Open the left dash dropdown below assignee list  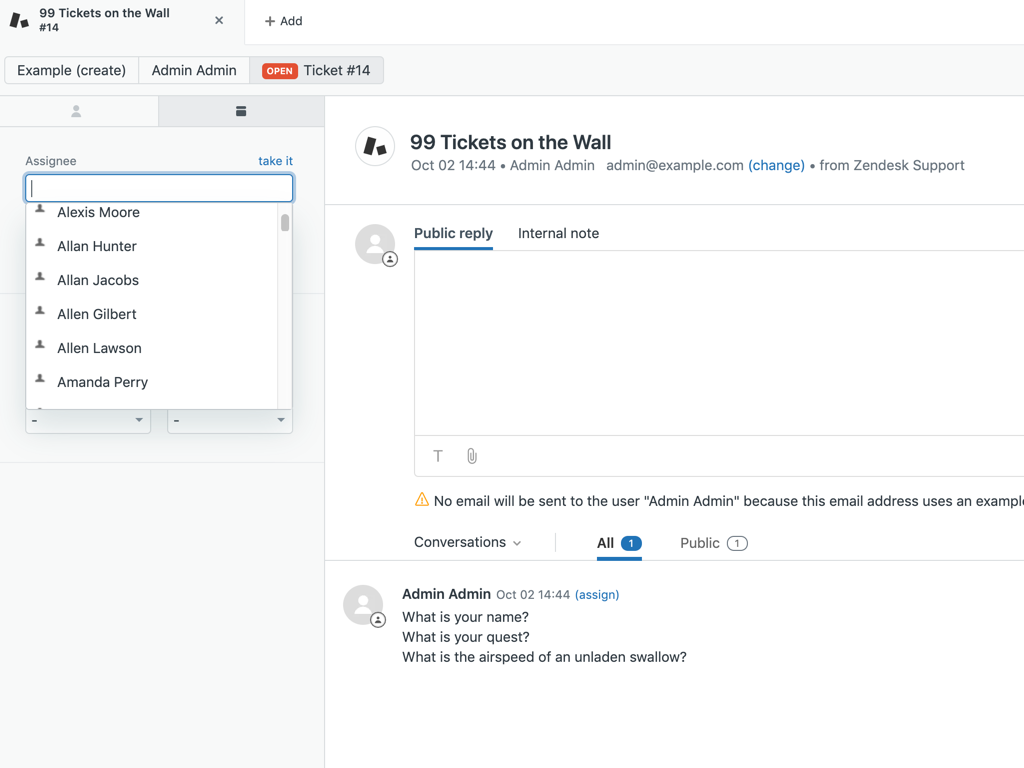[88, 421]
